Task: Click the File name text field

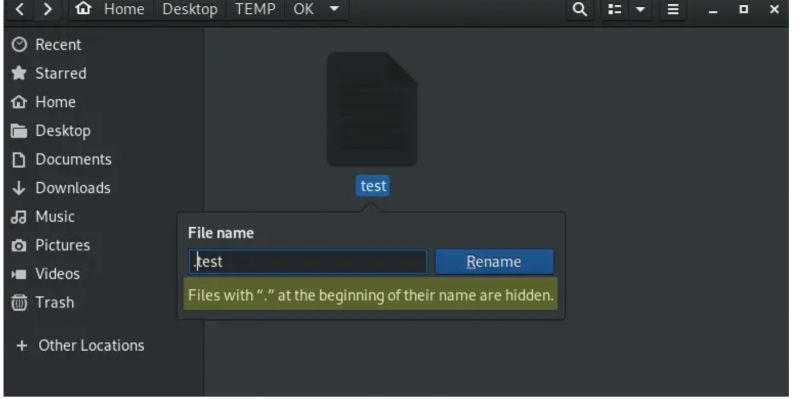Action: (x=308, y=262)
